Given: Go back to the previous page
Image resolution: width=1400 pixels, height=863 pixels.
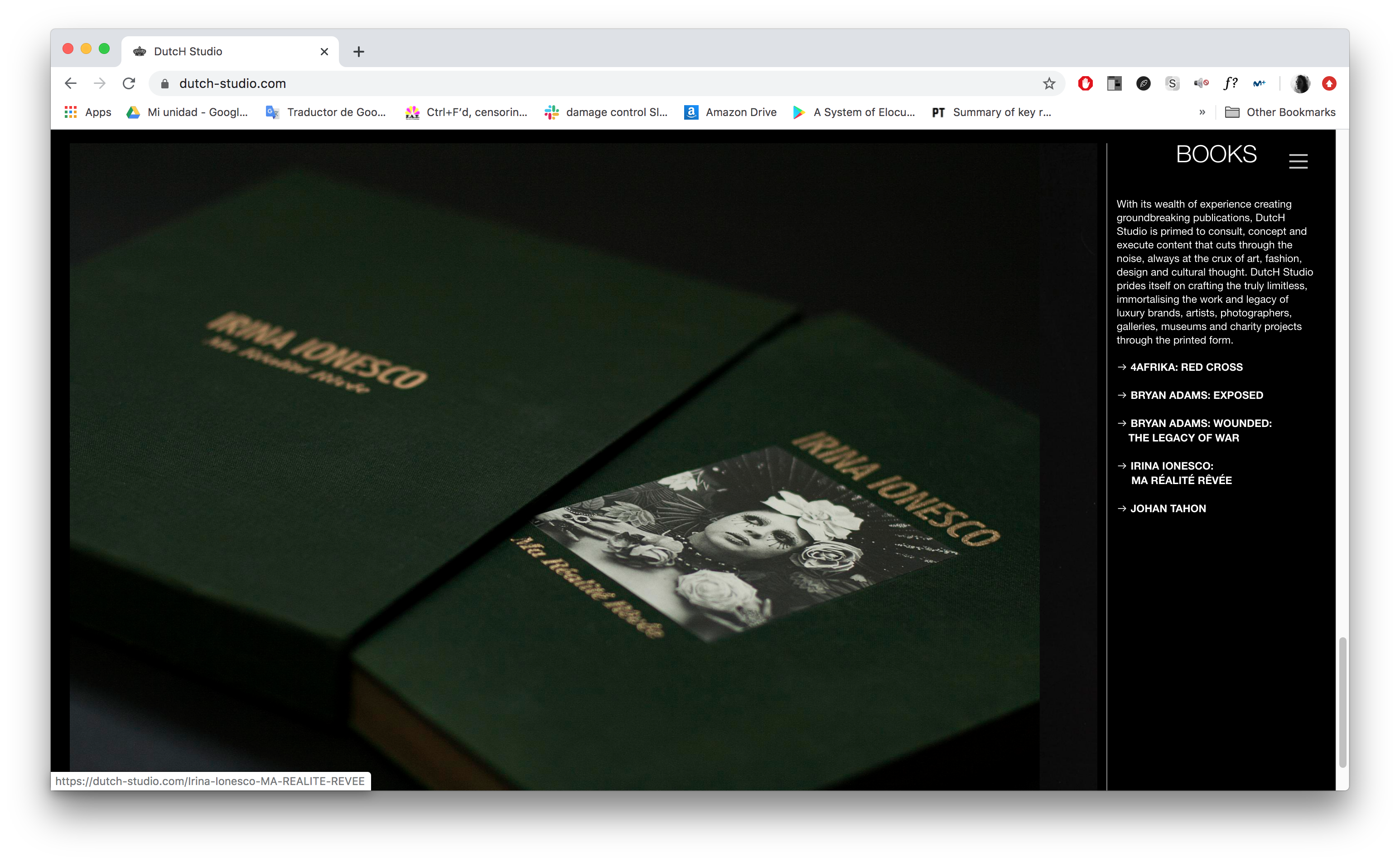Looking at the screenshot, I should (x=71, y=83).
